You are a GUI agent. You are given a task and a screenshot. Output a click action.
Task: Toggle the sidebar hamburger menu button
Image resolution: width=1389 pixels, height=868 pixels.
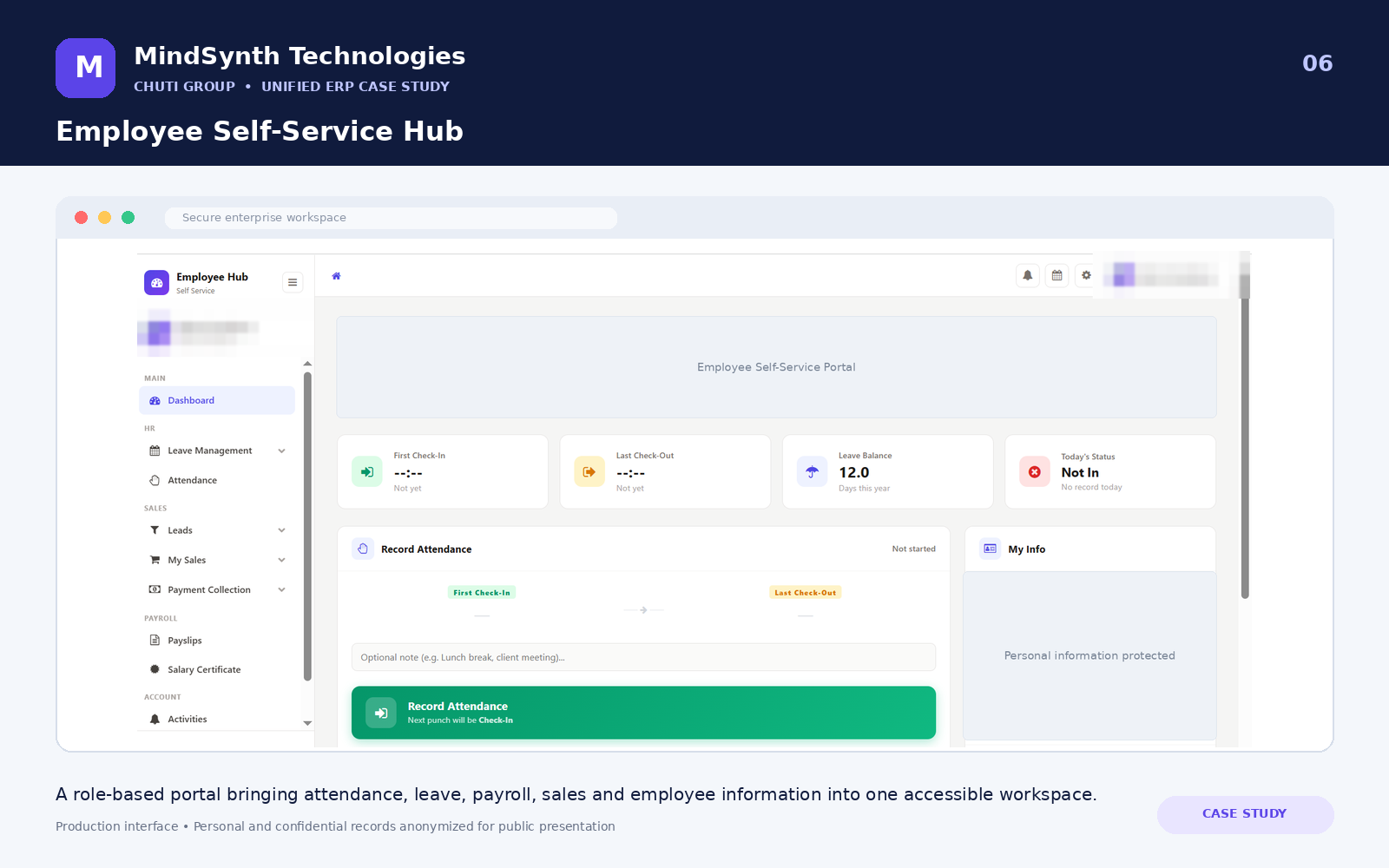(293, 282)
